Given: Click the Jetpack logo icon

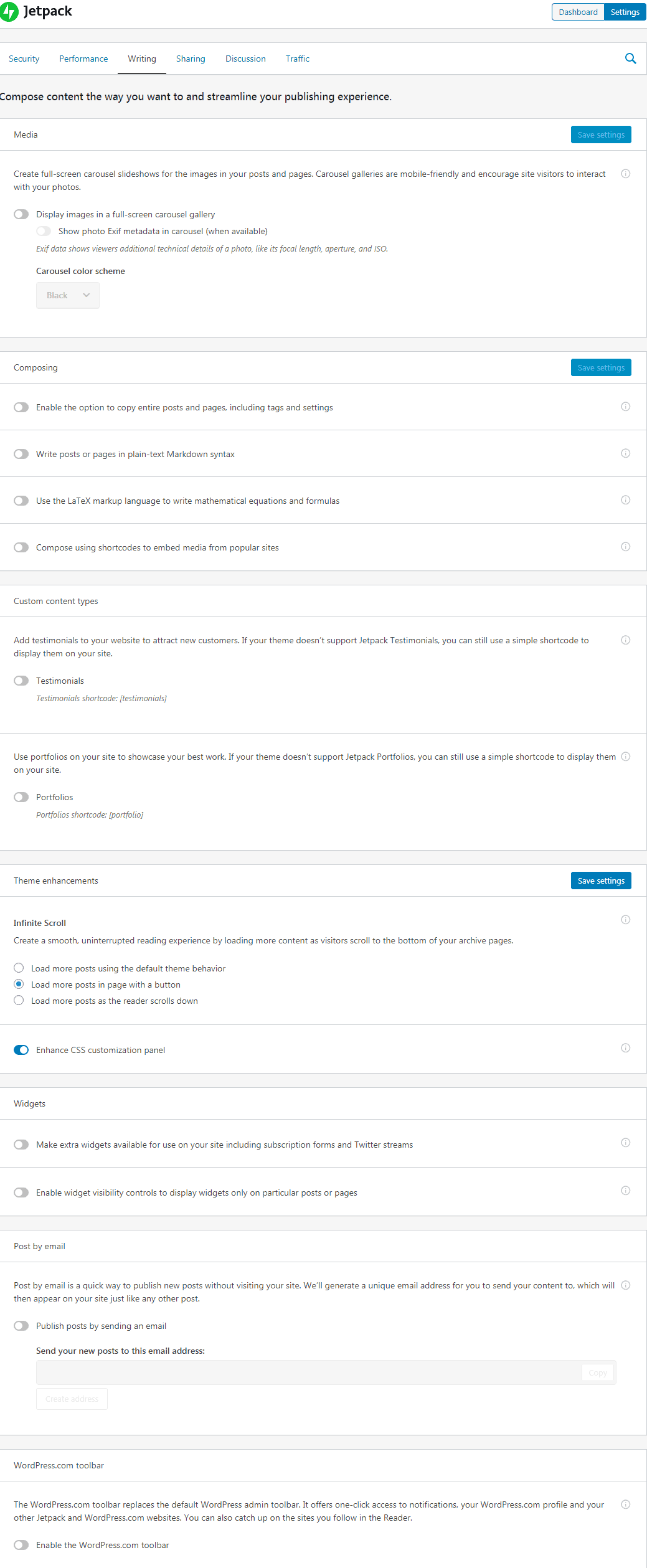Looking at the screenshot, I should (9, 12).
